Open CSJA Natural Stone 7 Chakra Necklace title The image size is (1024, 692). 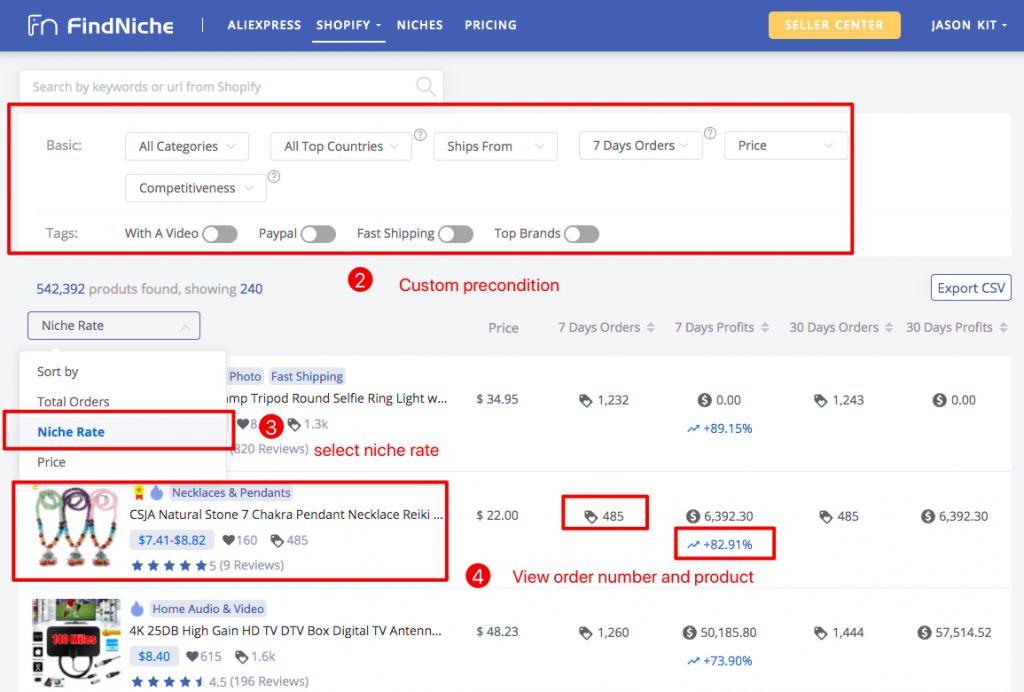(x=286, y=515)
